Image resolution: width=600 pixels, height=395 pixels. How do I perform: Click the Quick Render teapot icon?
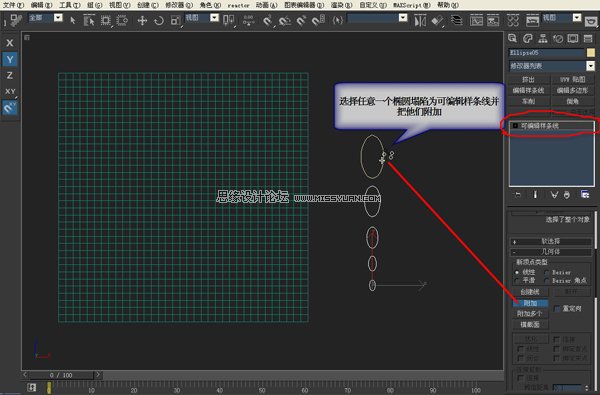pos(592,21)
